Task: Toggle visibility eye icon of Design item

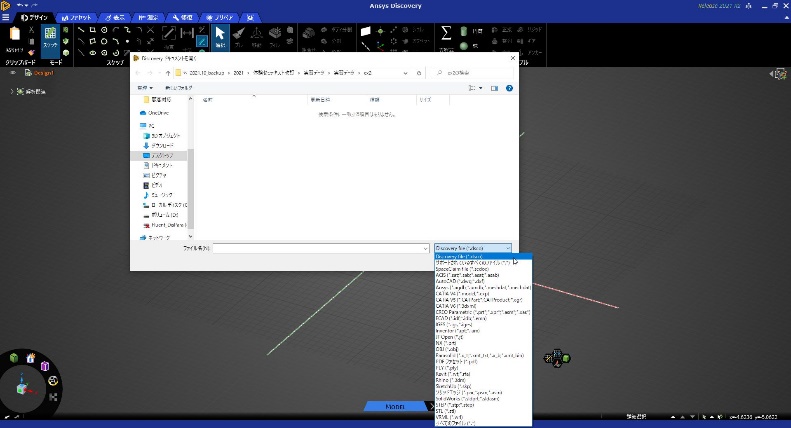Action: pyautogui.click(x=13, y=73)
